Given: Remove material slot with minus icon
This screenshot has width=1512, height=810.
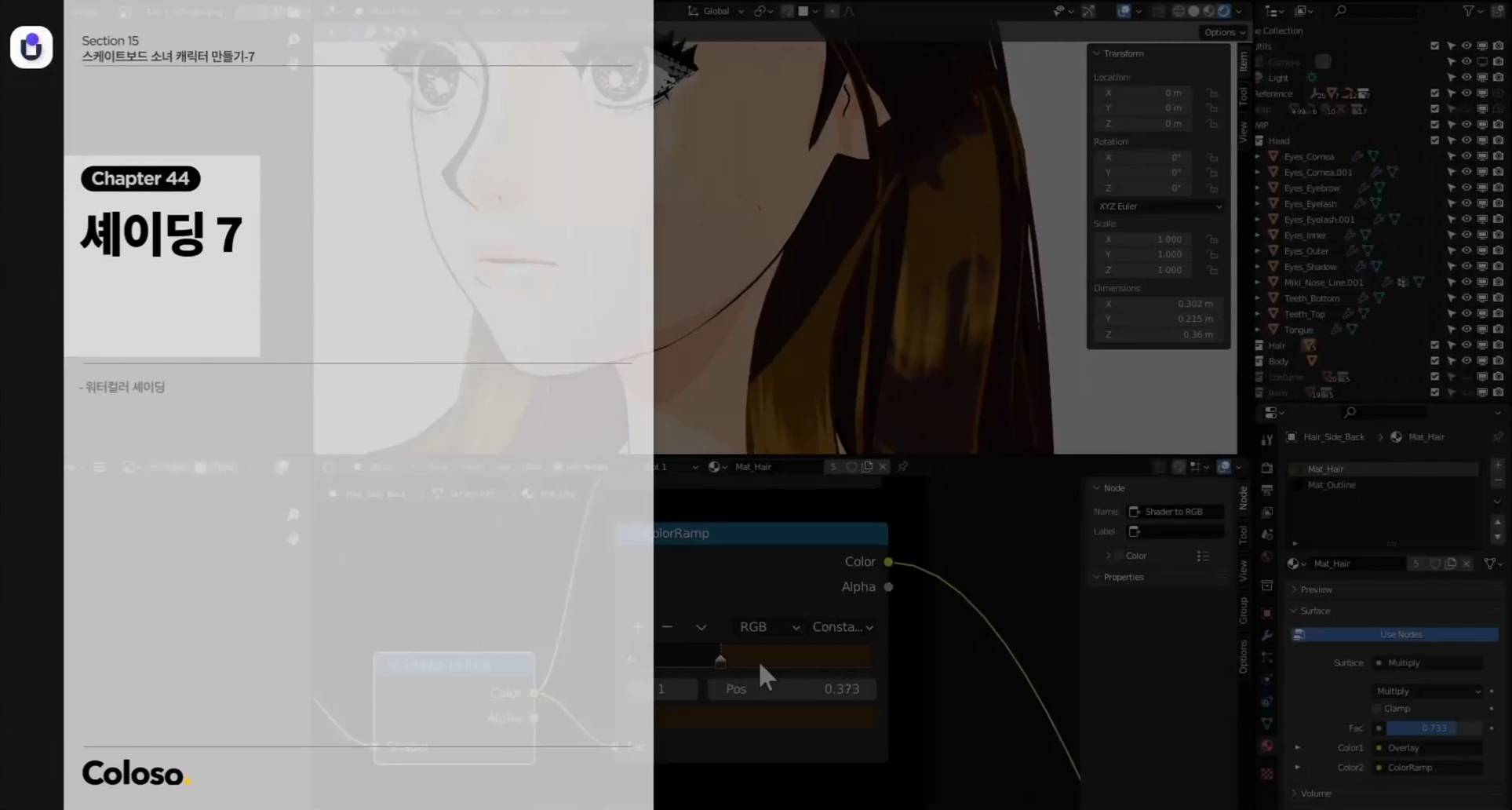Looking at the screenshot, I should [1498, 481].
